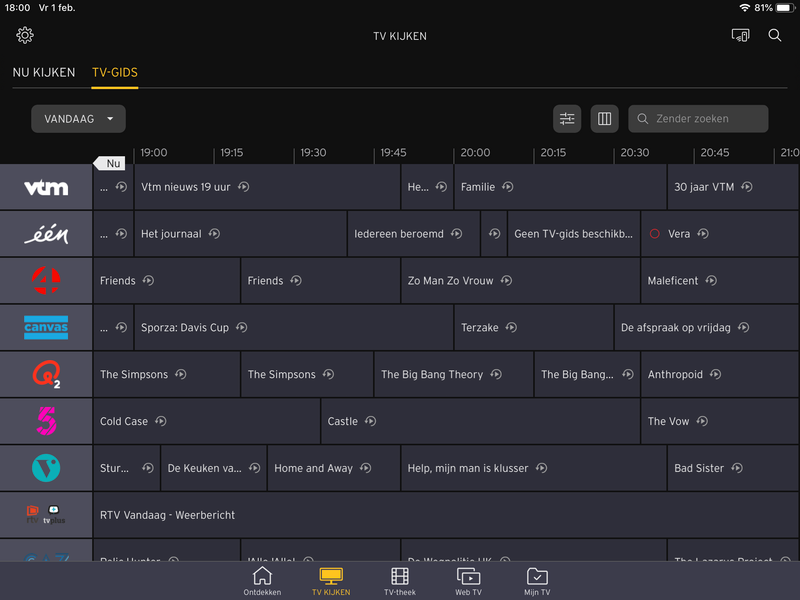The height and width of the screenshot is (600, 800).
Task: Select the Vitaya channel logo
Action: pyautogui.click(x=46, y=468)
